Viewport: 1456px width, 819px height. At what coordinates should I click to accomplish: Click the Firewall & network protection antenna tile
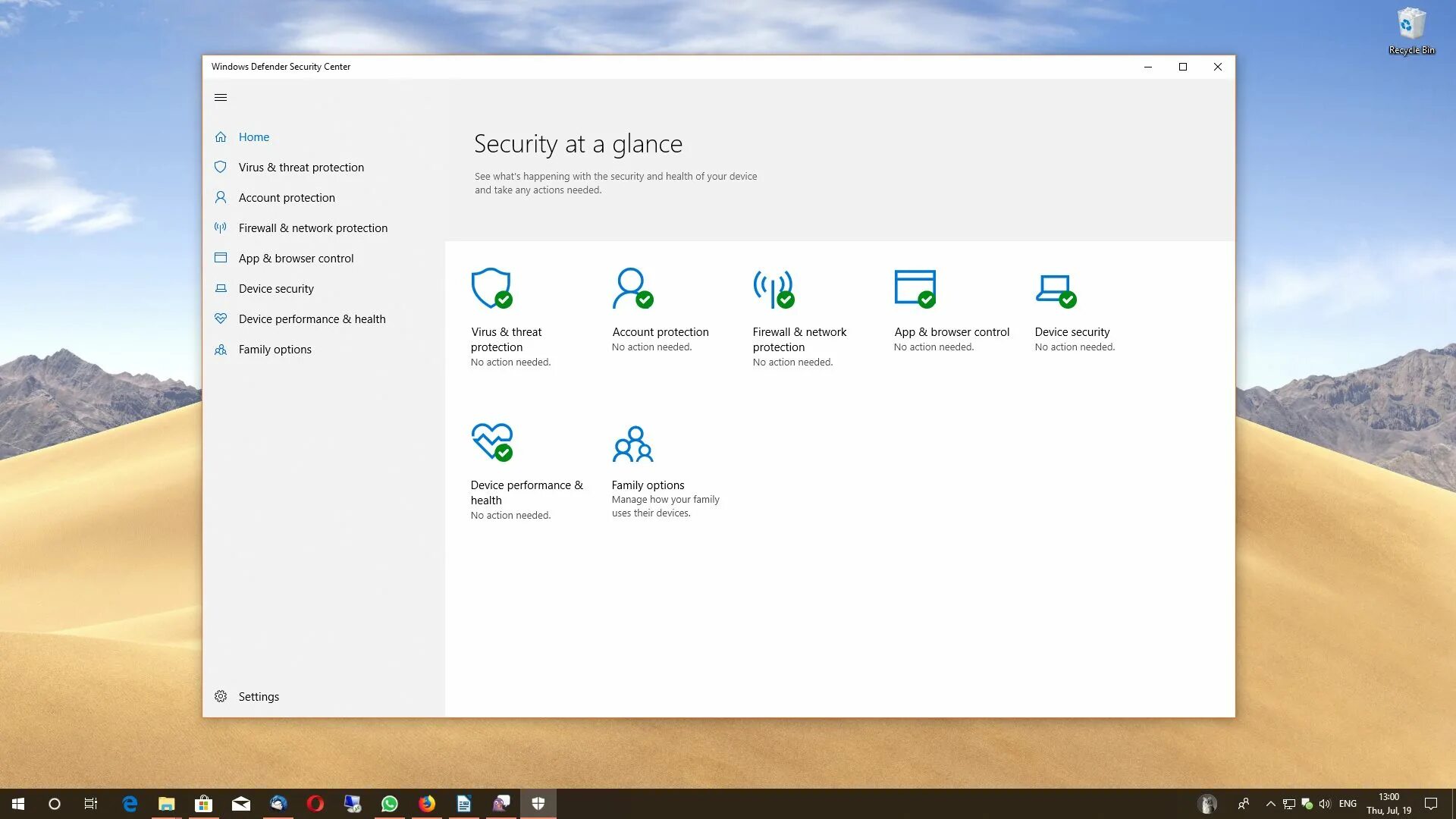[x=773, y=288]
